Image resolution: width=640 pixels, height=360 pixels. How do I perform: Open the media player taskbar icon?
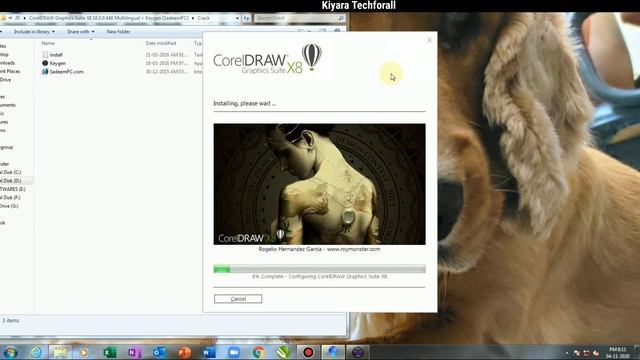click(x=84, y=352)
